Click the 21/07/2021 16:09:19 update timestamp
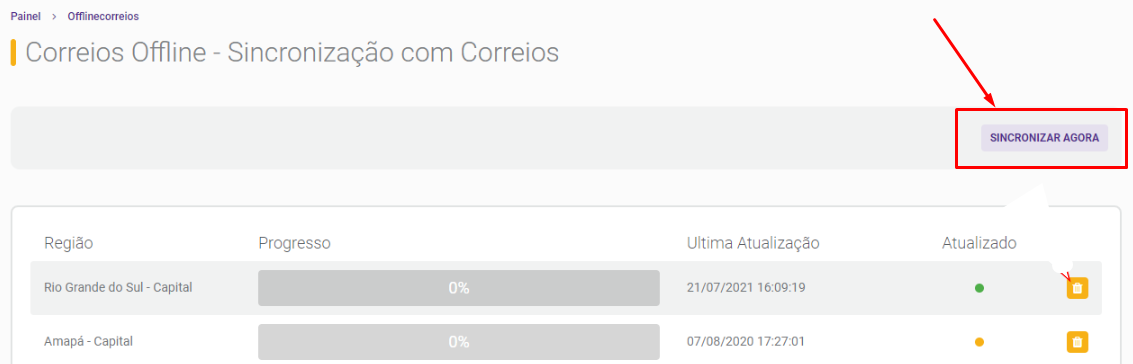The height and width of the screenshot is (364, 1133). click(746, 287)
